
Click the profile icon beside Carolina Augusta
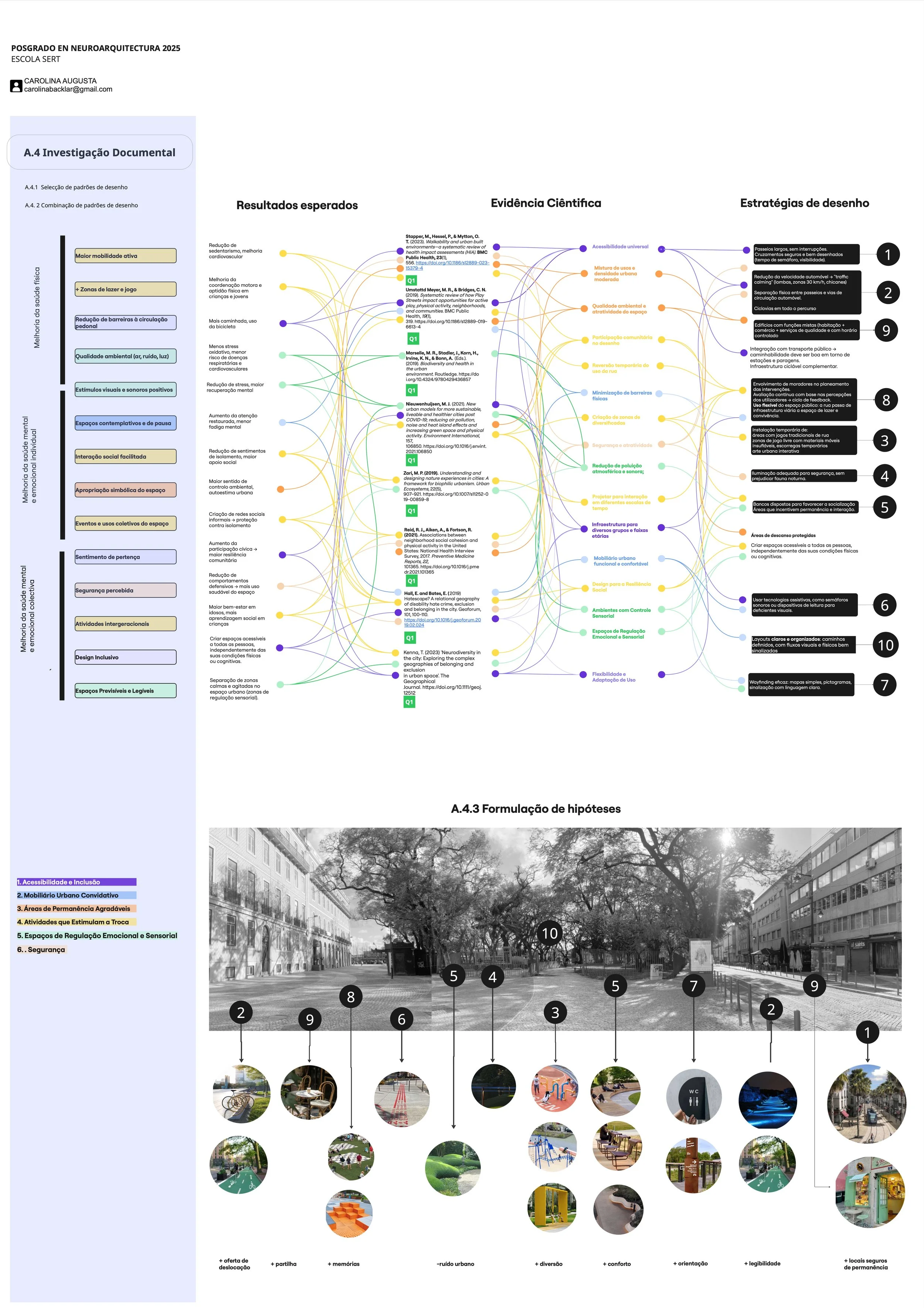(x=16, y=86)
